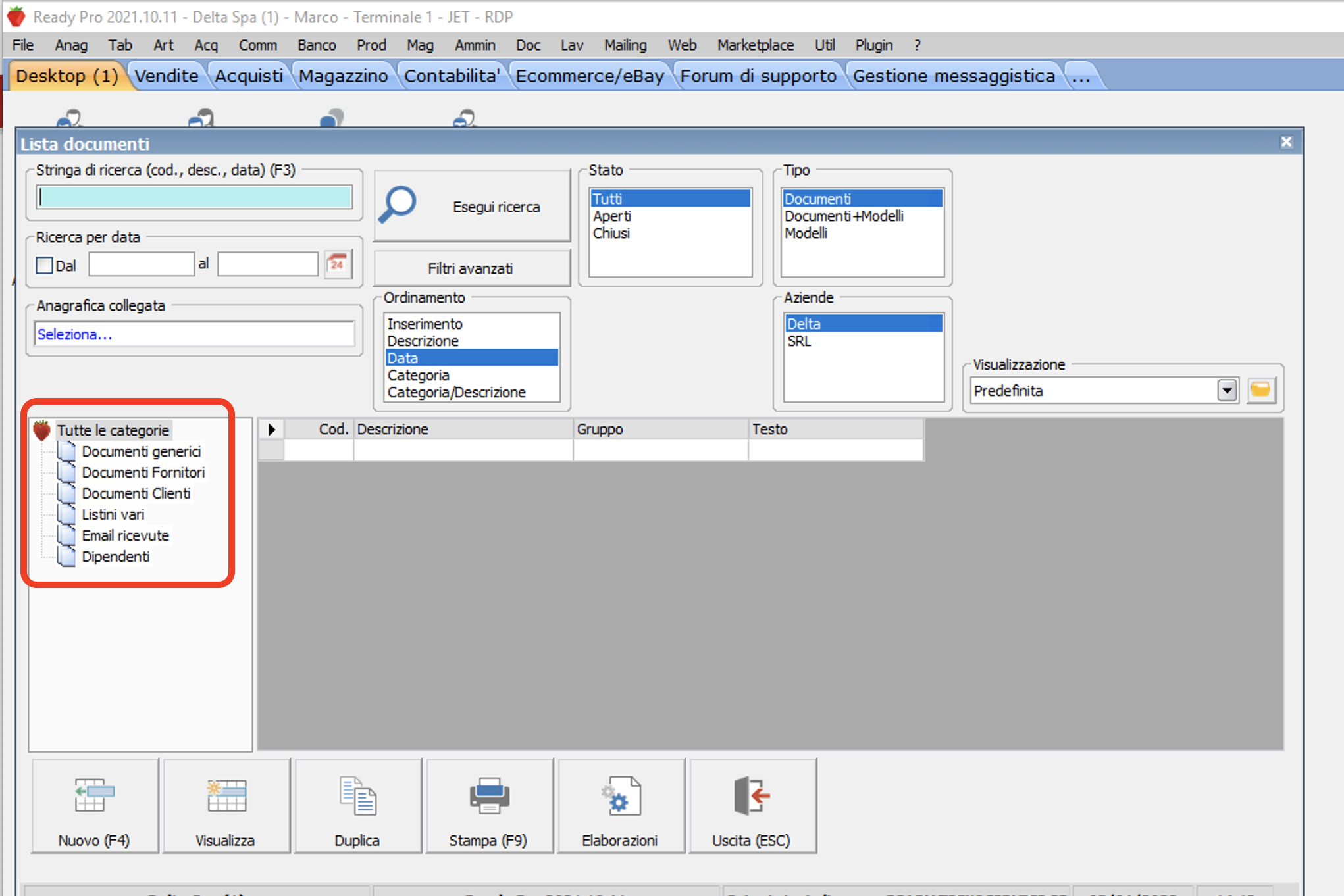Close the Lista documenti window
1344x896 pixels.
point(1286,142)
